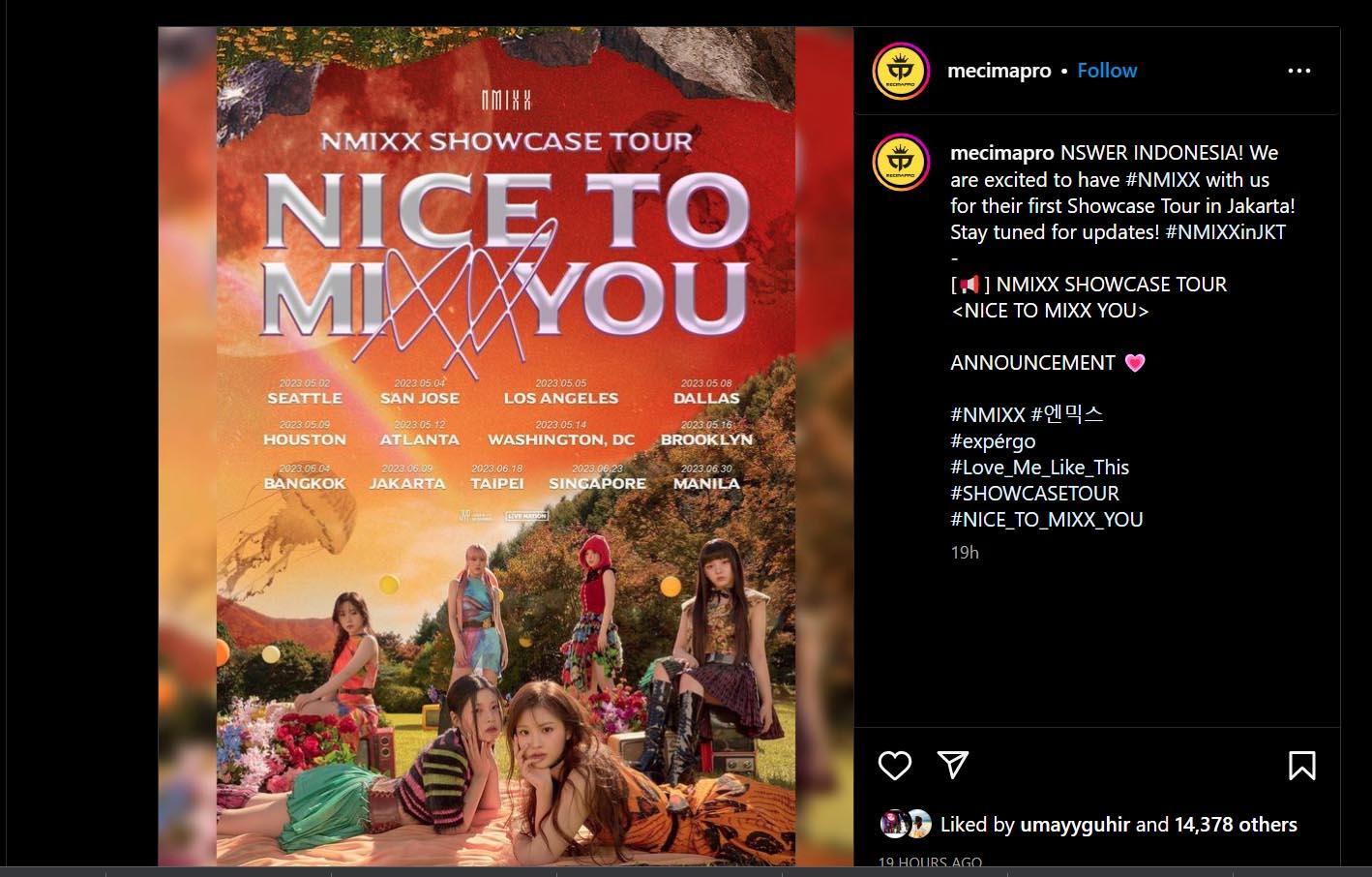Share post via paper plane icon
The width and height of the screenshot is (1372, 877).
coord(953,765)
